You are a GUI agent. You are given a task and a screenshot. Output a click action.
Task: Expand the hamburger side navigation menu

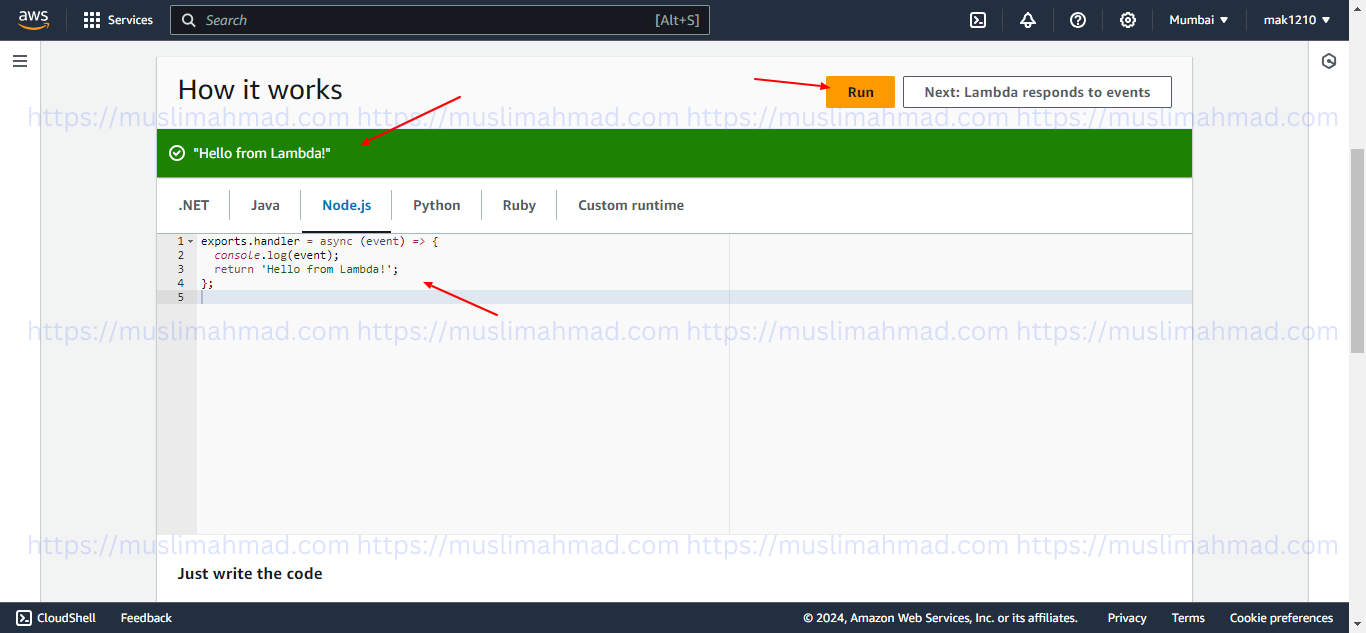pyautogui.click(x=20, y=61)
